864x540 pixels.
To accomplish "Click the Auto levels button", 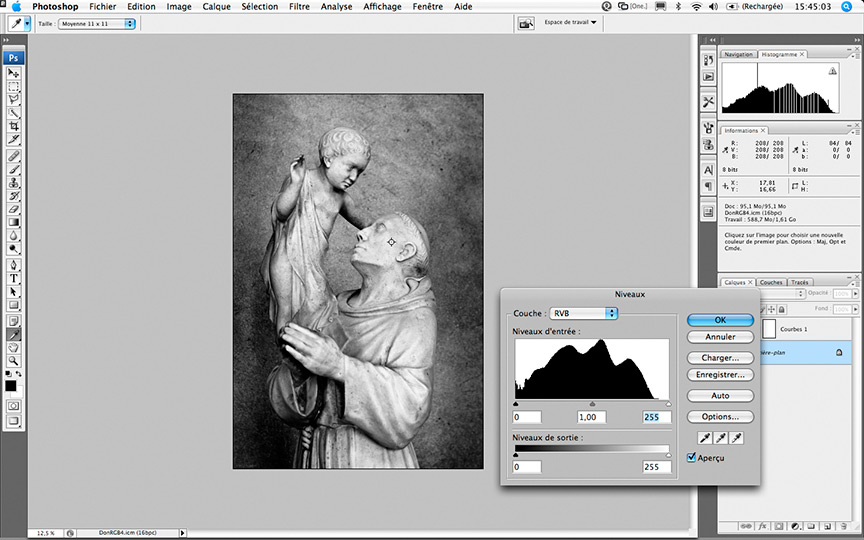I will [x=720, y=396].
